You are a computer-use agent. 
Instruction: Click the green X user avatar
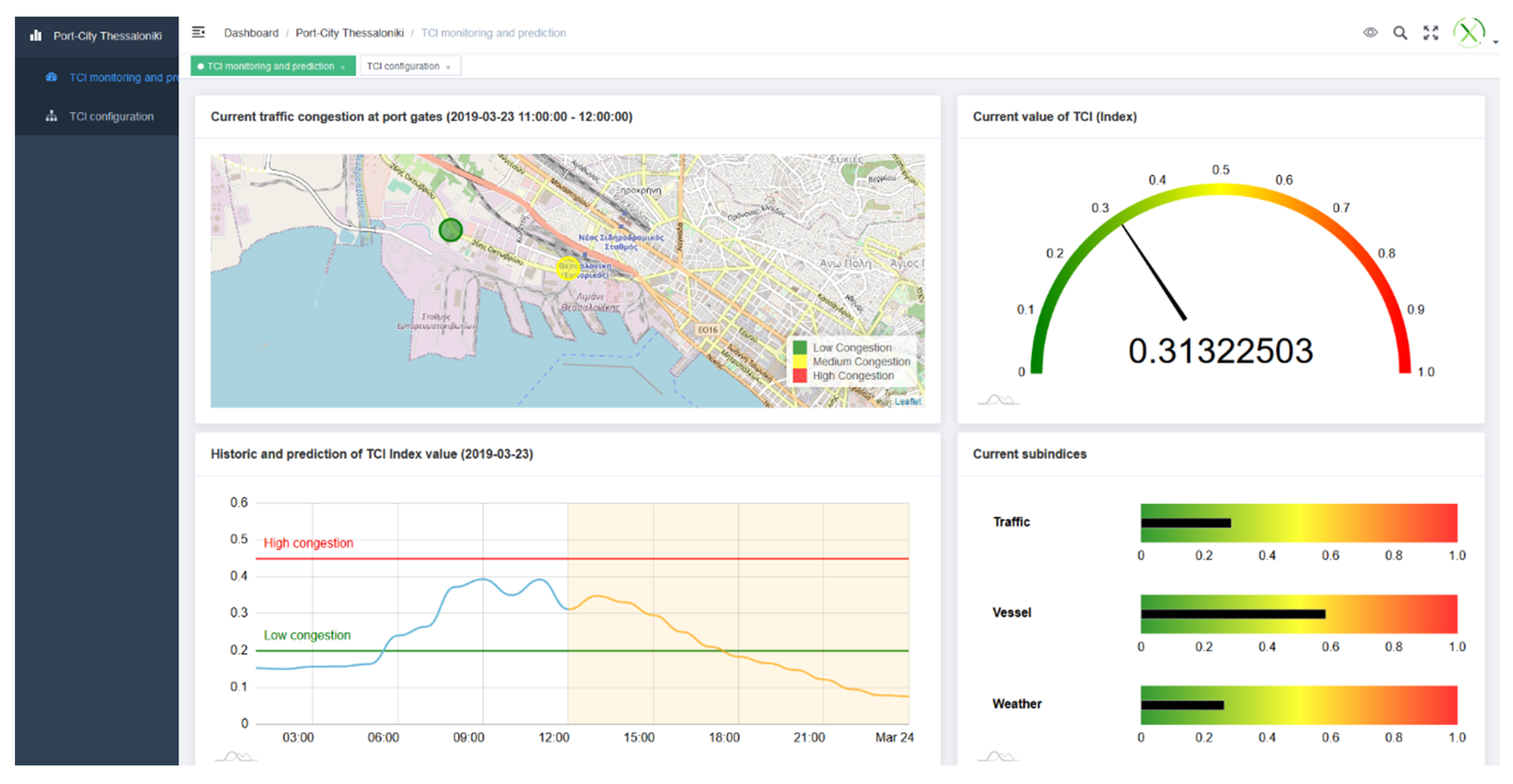click(1468, 33)
